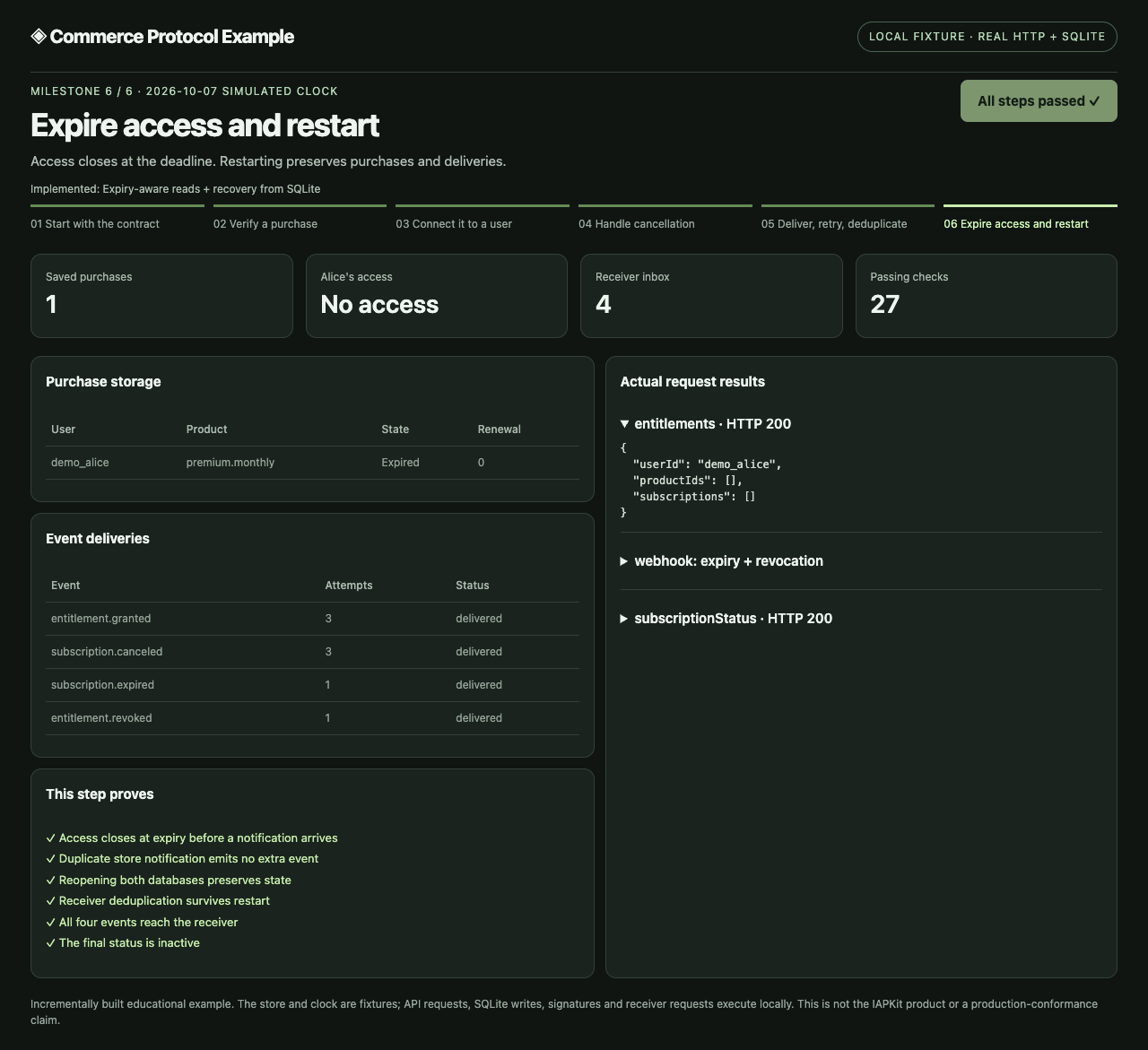Select step 06 Expire access and restart

coord(1031,218)
